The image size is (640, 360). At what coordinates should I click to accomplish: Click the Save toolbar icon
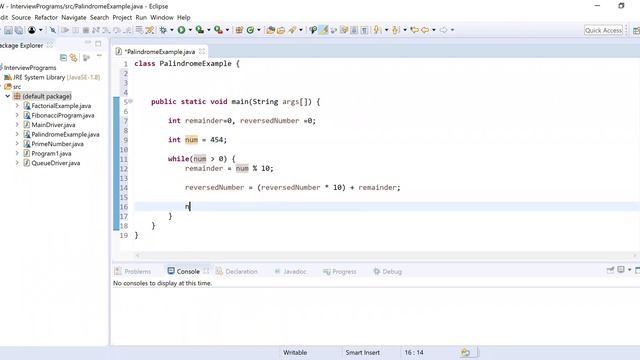[x=8, y=30]
